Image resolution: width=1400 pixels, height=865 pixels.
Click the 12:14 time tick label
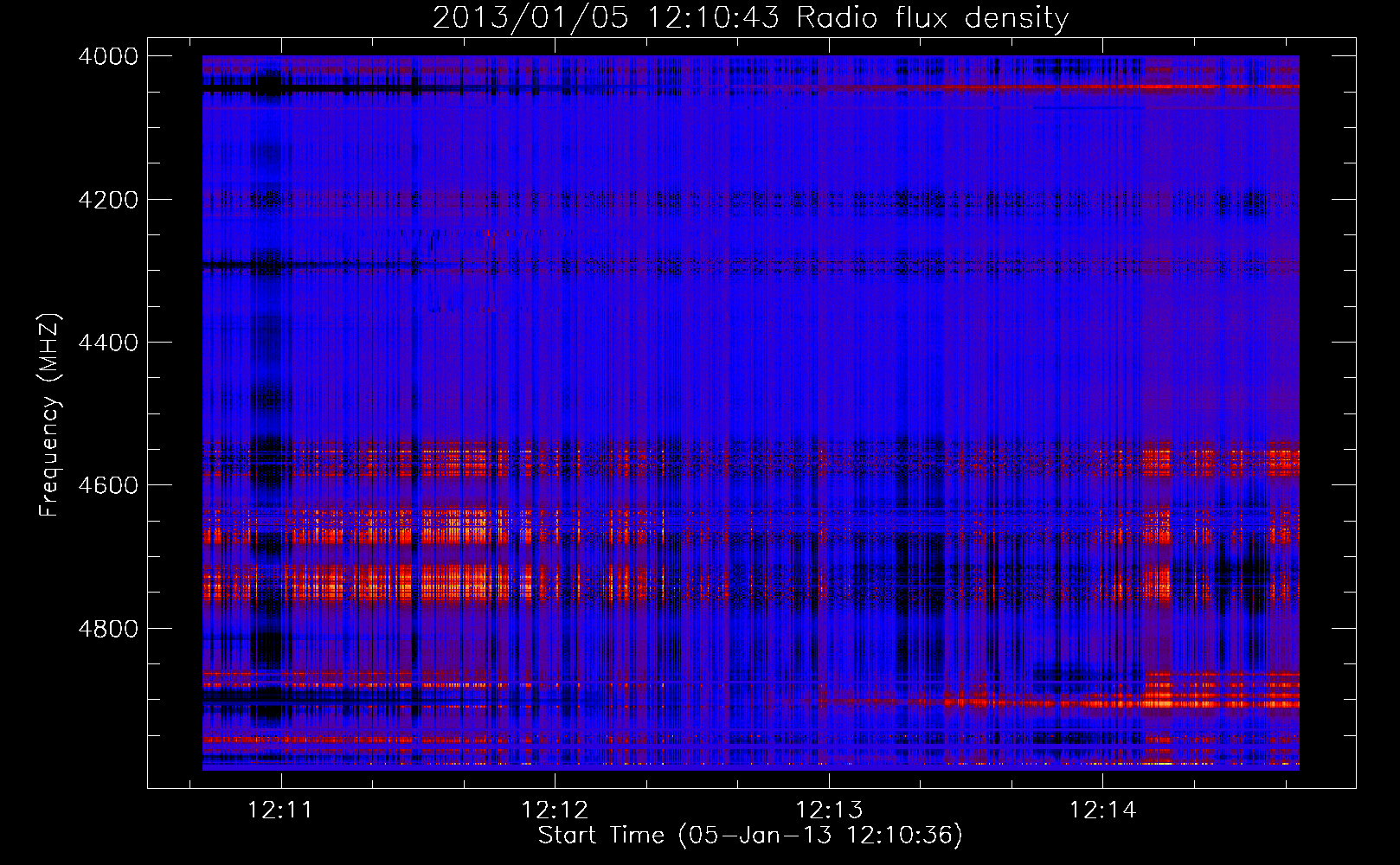[1102, 811]
